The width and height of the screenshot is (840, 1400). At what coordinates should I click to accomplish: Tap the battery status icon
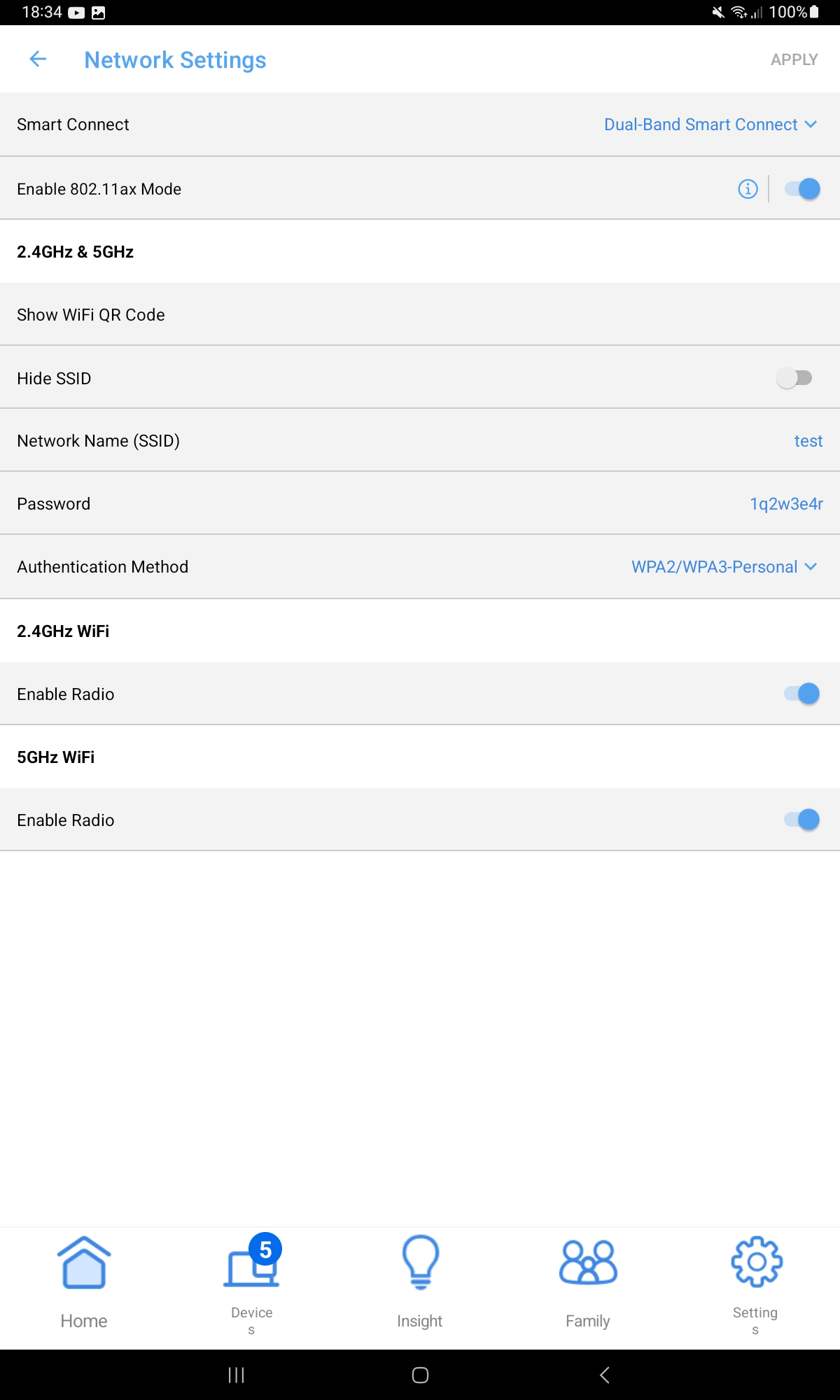pos(814,12)
